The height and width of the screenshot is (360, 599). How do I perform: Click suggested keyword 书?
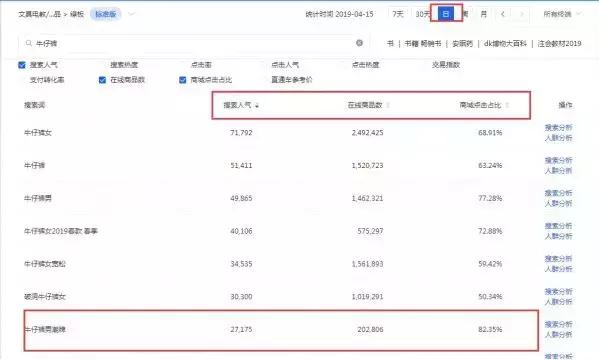tap(390, 44)
